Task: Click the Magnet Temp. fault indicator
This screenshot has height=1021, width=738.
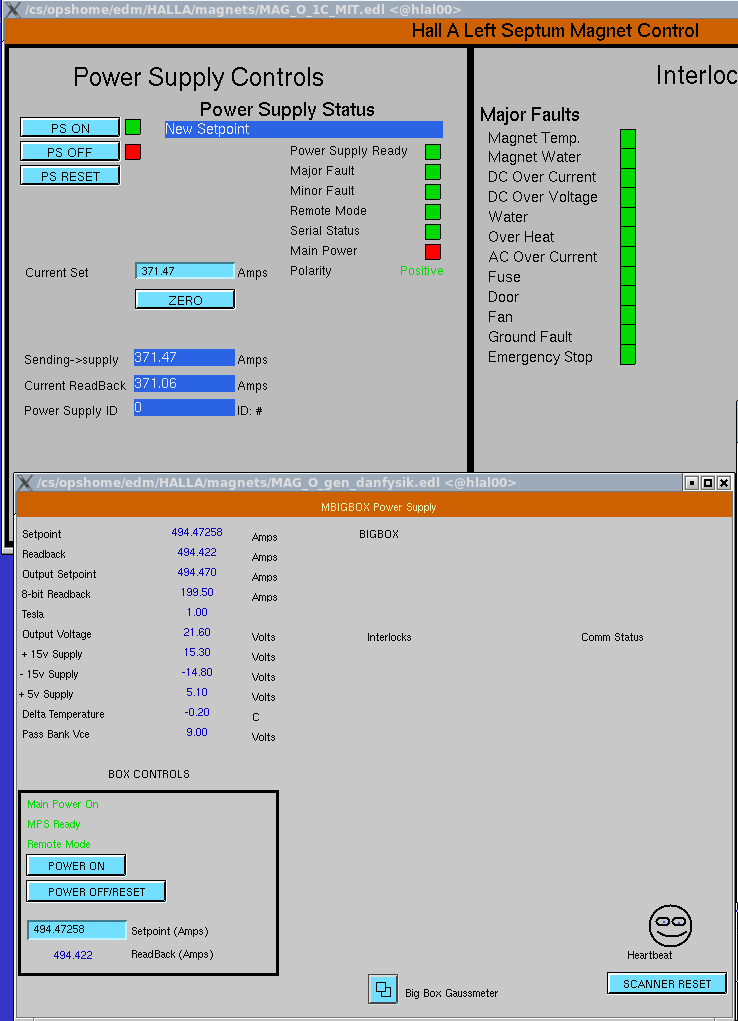Action: tap(628, 139)
